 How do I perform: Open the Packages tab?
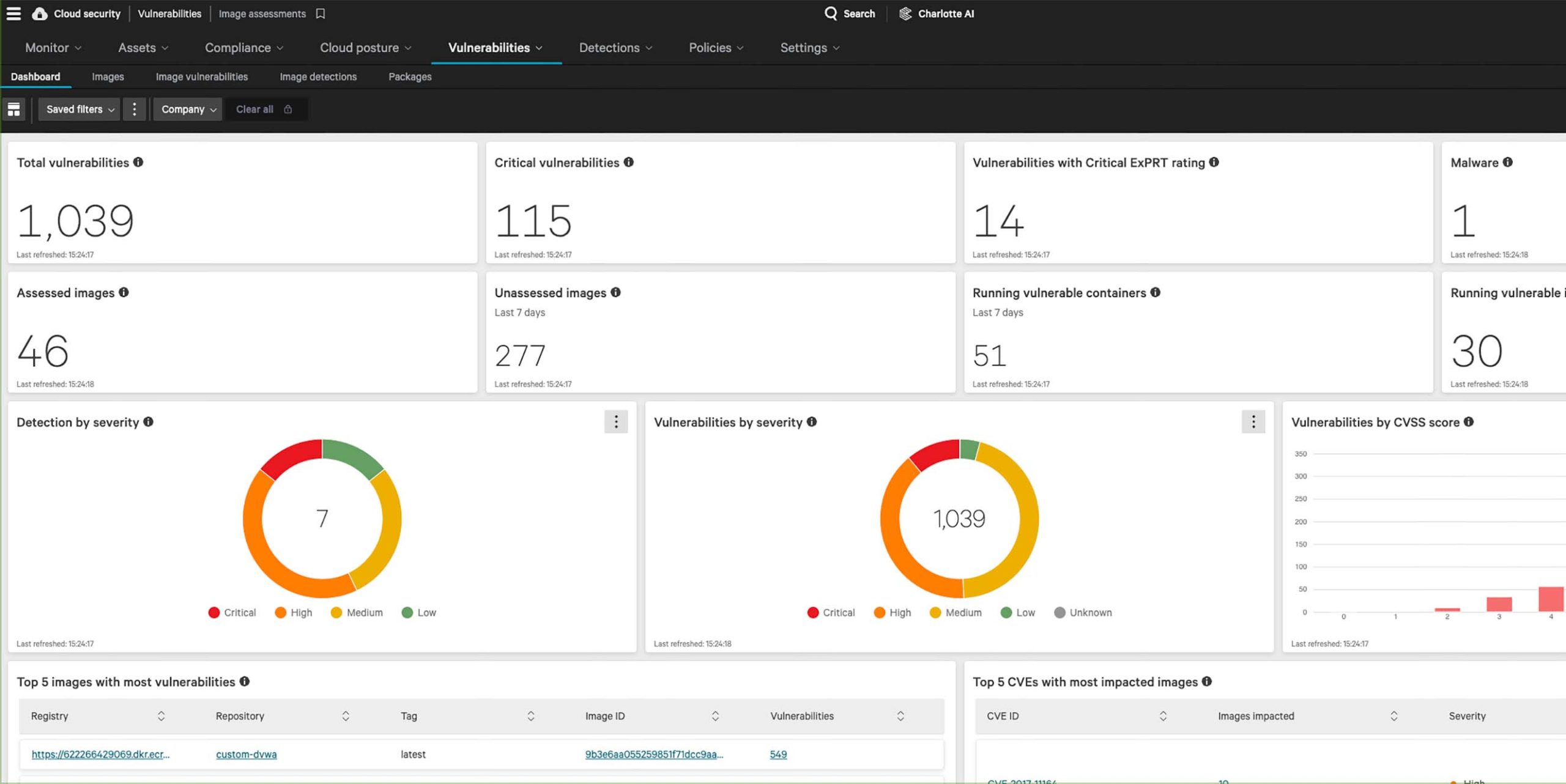click(410, 76)
